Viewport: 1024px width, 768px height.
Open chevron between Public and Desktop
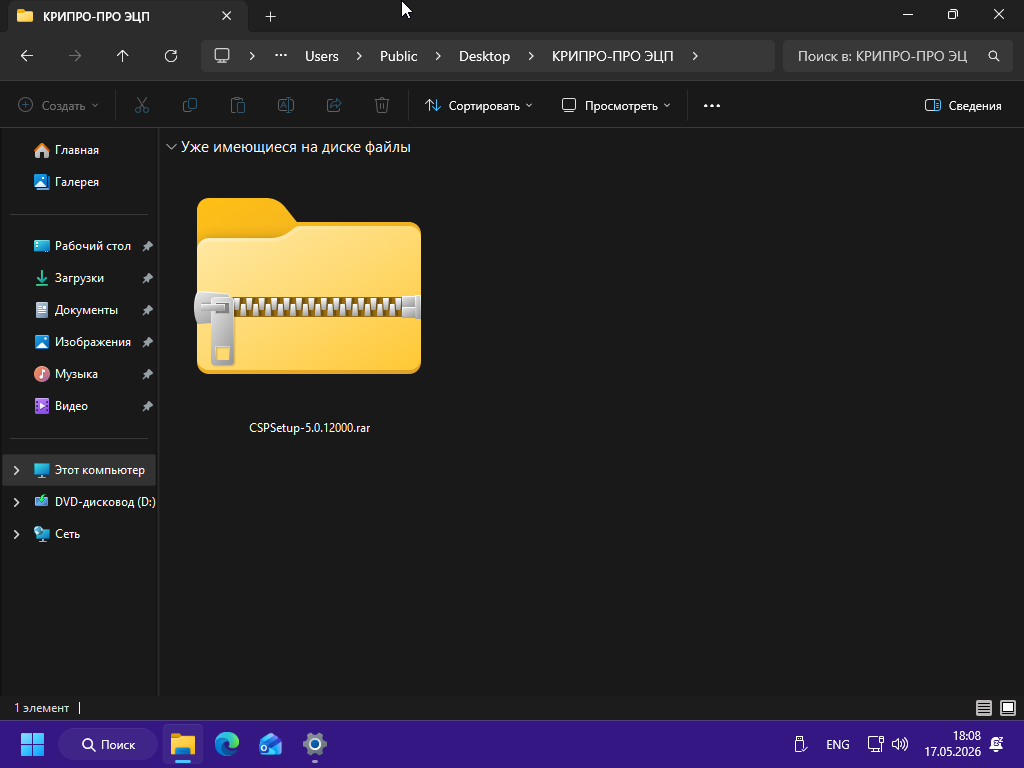click(x=438, y=56)
